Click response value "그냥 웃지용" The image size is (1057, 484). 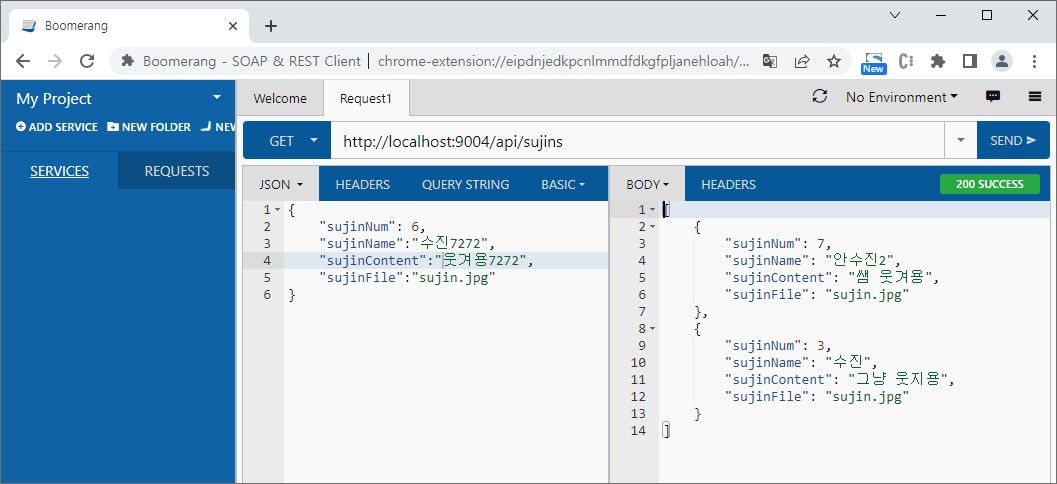[x=899, y=379]
